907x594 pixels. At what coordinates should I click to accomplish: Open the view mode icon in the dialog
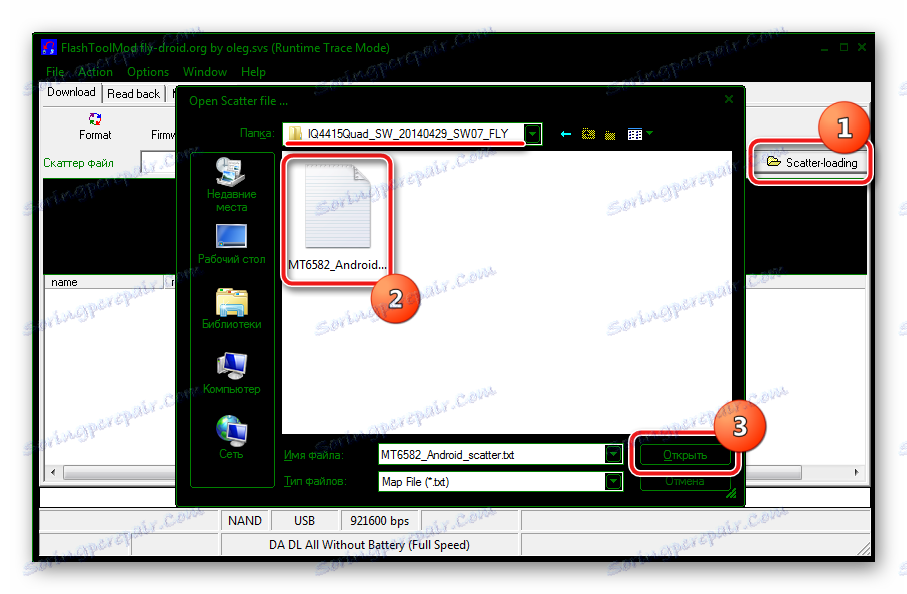tap(635, 132)
